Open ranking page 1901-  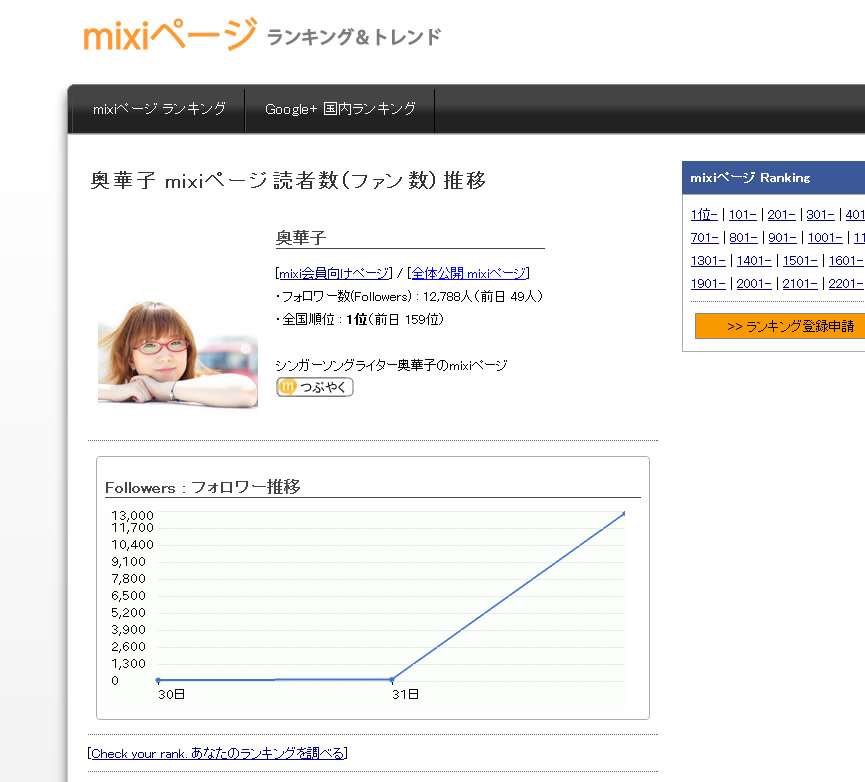click(x=708, y=283)
